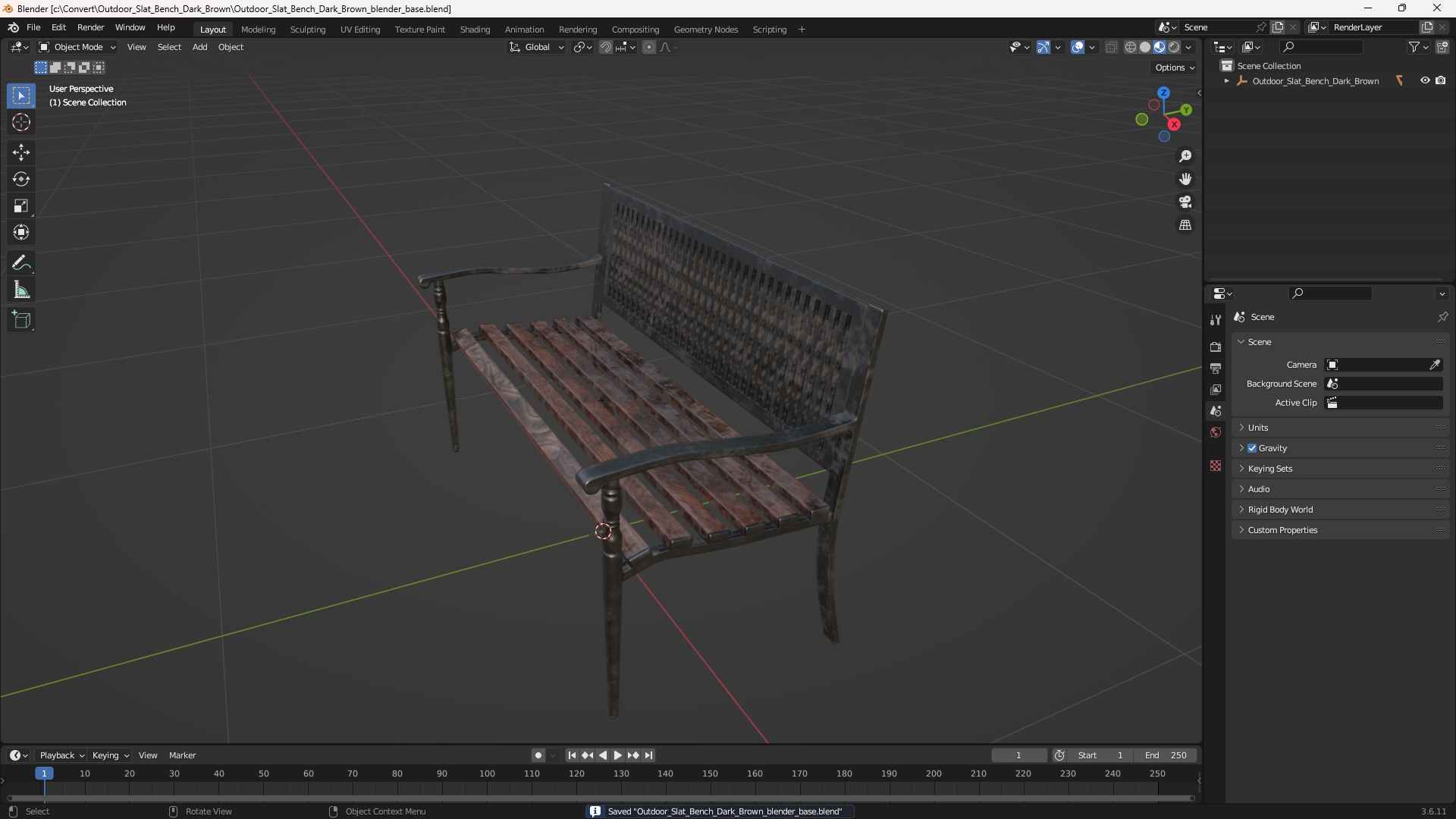Toggle snapping magnet
The width and height of the screenshot is (1456, 819).
[606, 47]
